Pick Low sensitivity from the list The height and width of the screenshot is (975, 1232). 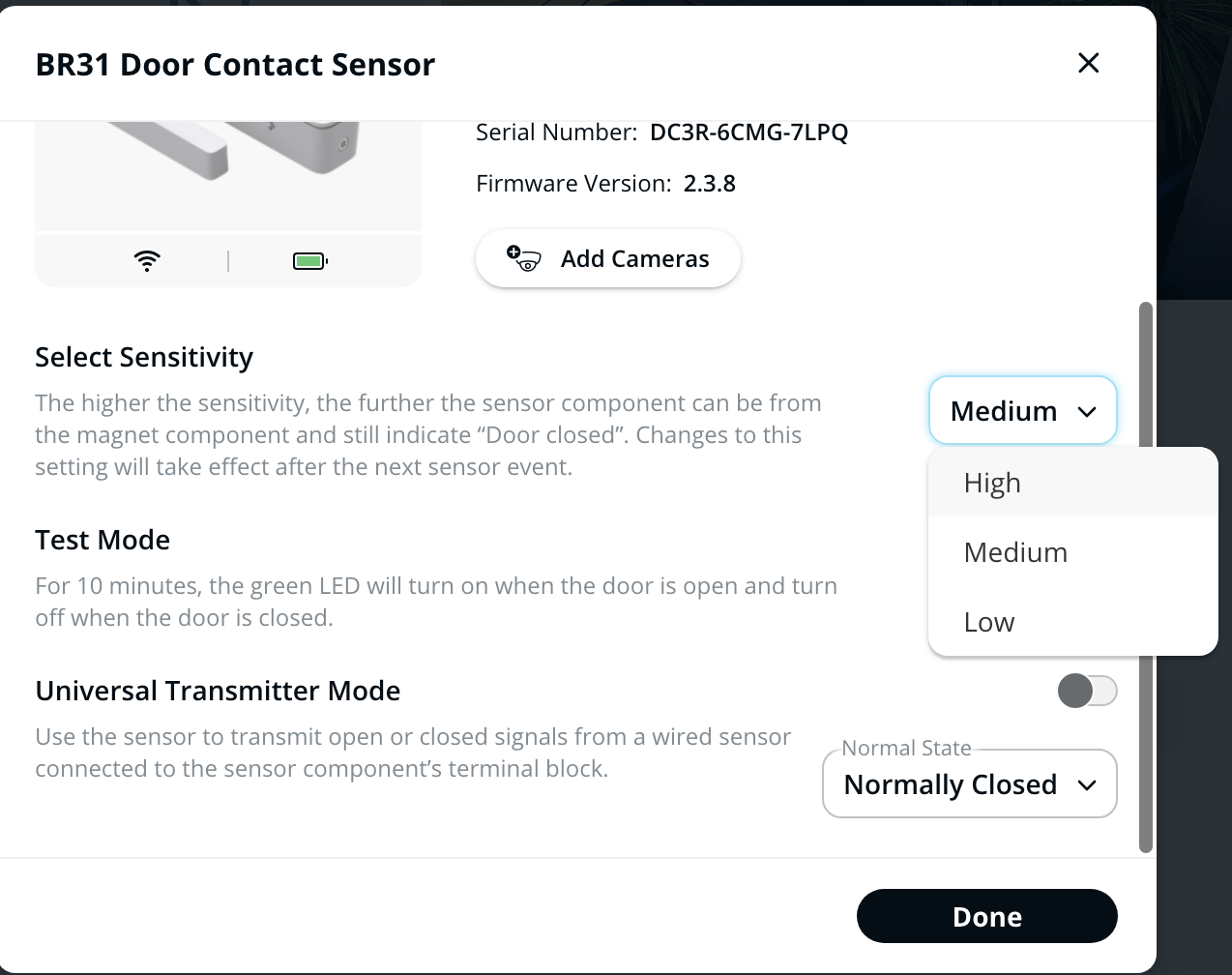(x=989, y=622)
